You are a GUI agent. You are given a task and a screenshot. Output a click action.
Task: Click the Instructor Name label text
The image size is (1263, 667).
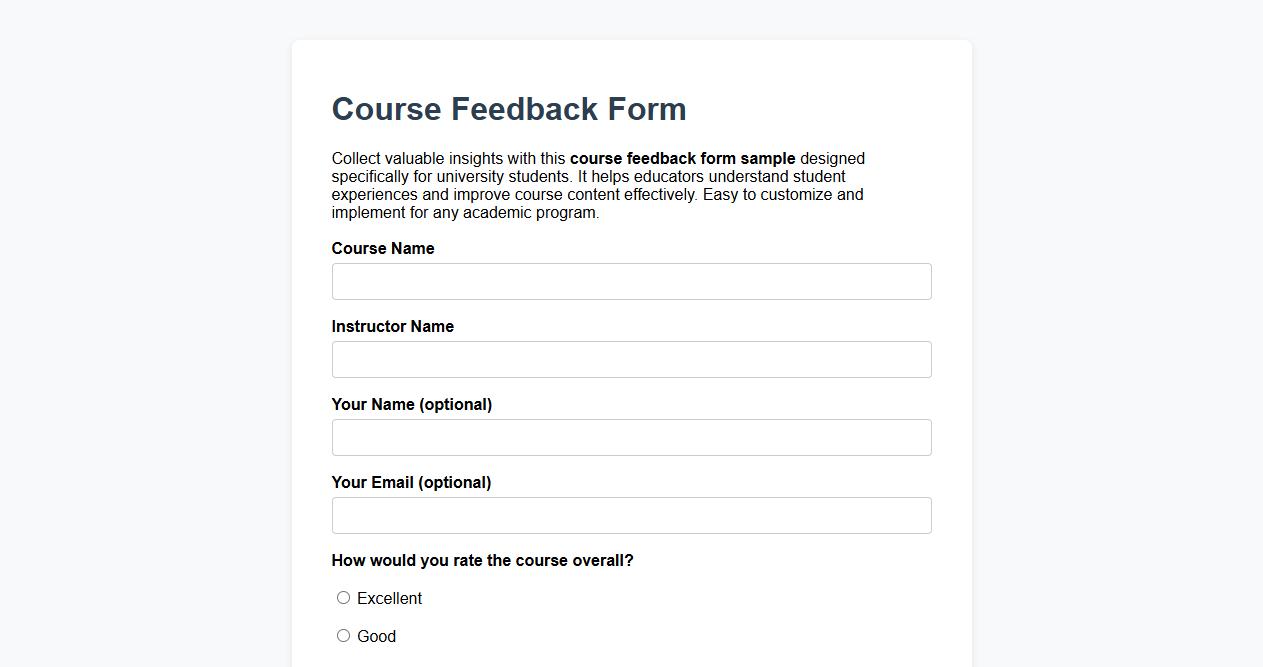[x=392, y=326]
